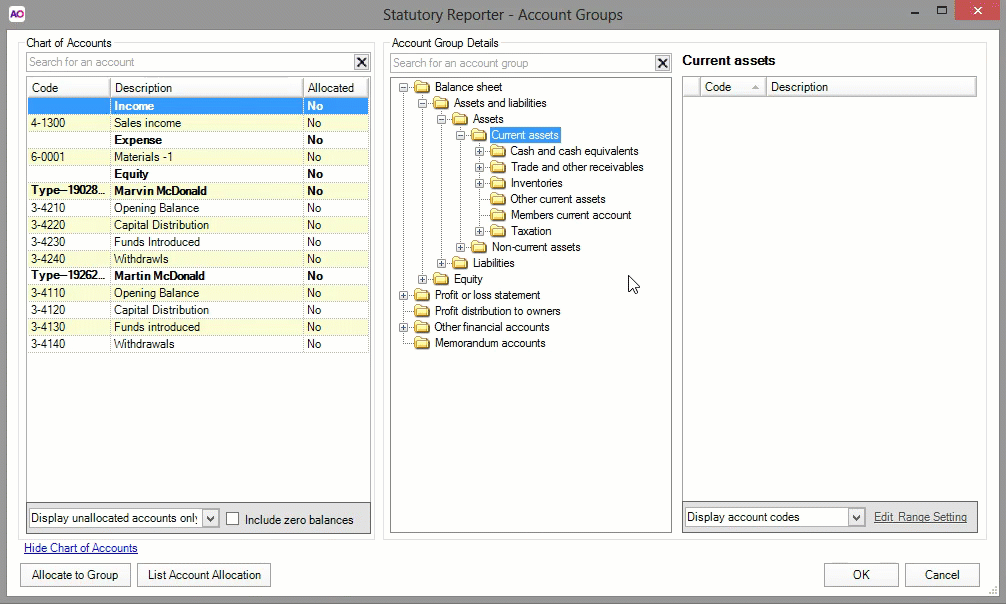Open the Display unallocated accounts dropdown

point(210,518)
